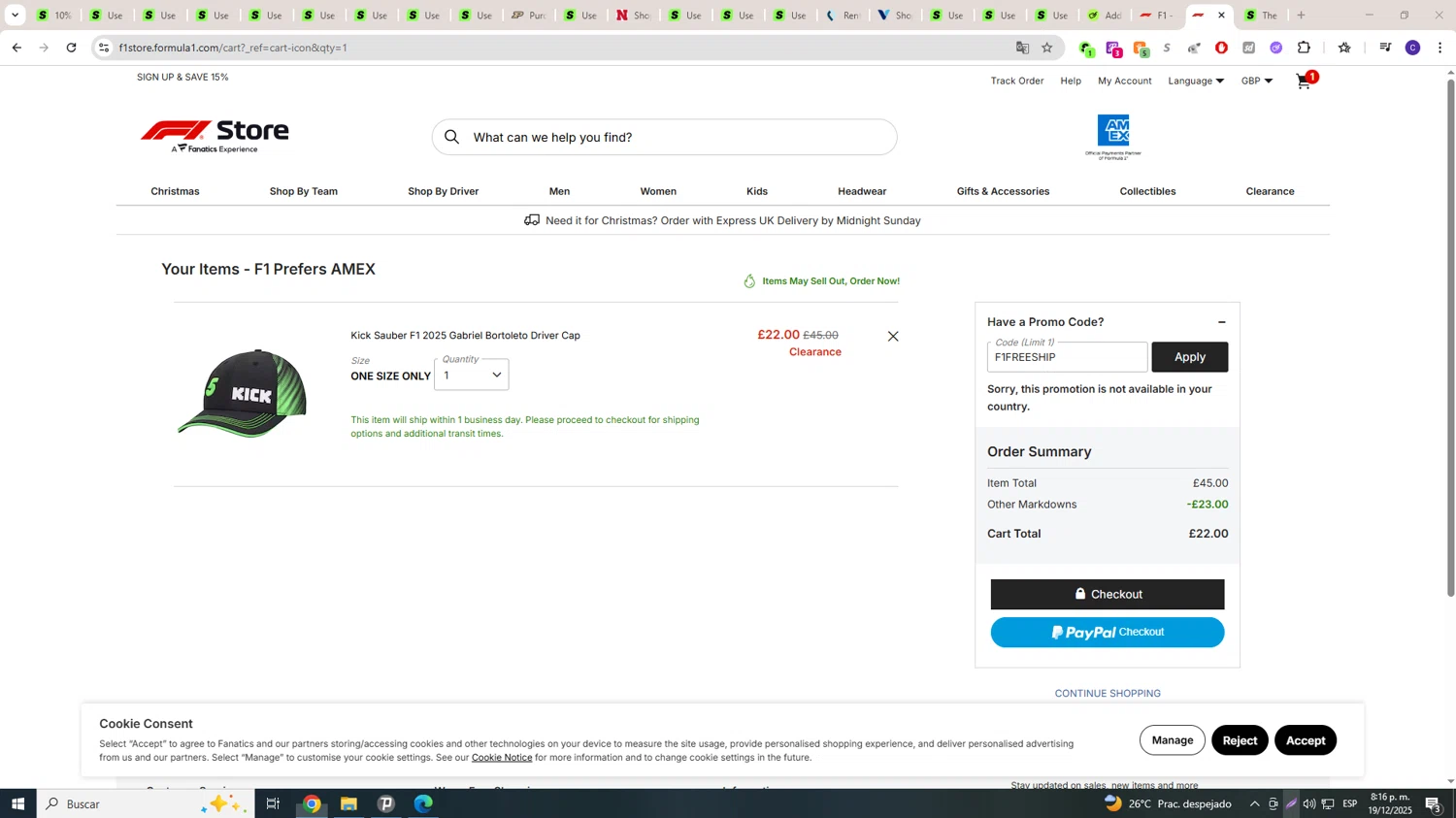This screenshot has height=818, width=1456.
Task: Open the Christmas menu
Action: [175, 191]
